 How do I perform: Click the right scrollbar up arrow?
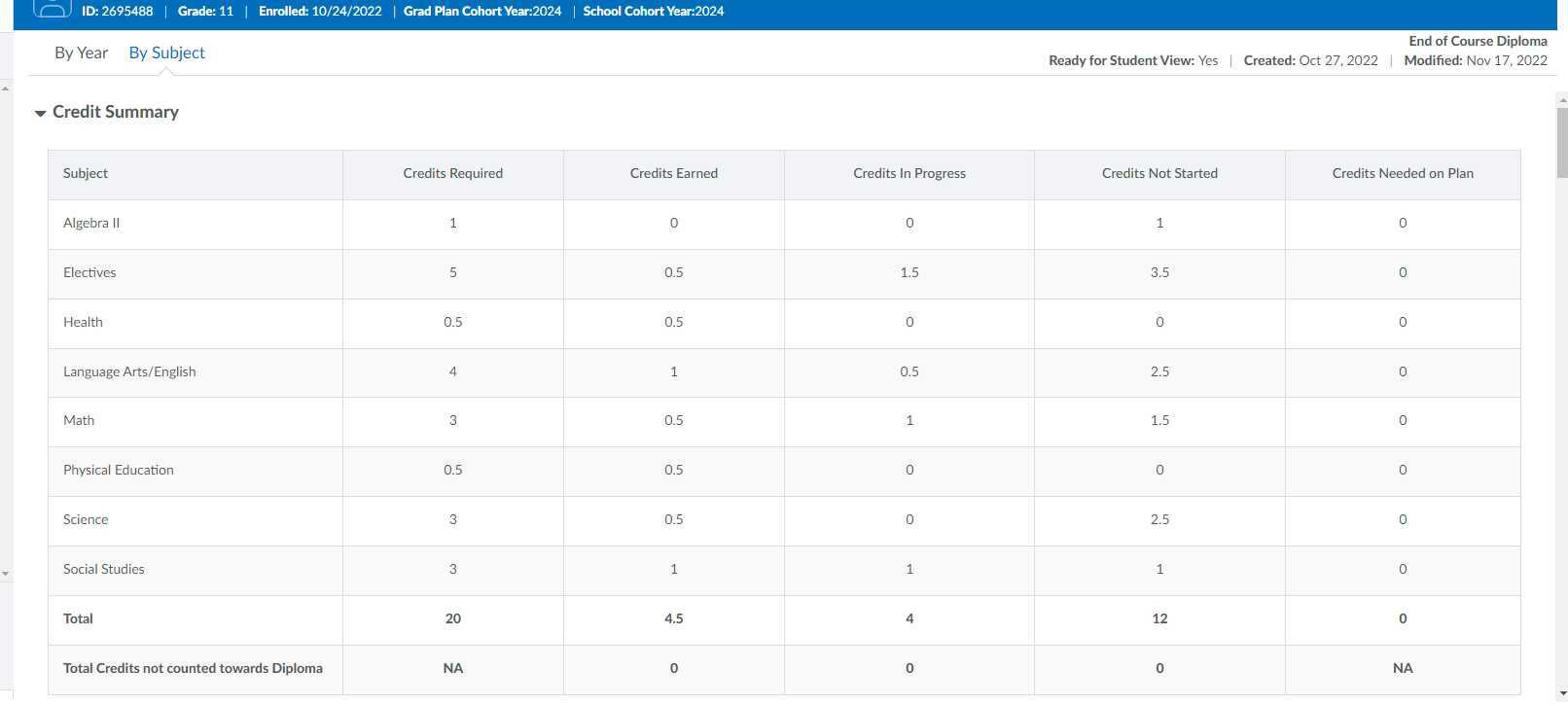(x=1561, y=98)
